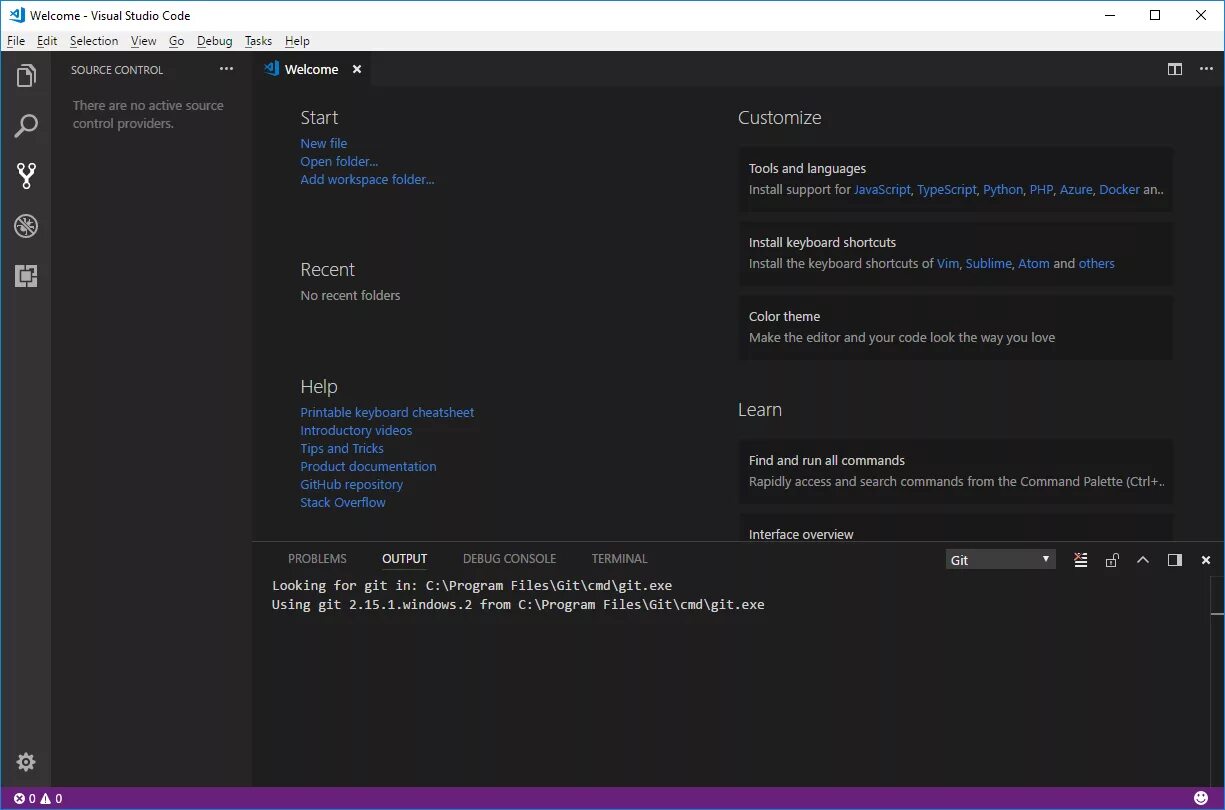Open the Manage gear icon

(x=26, y=762)
